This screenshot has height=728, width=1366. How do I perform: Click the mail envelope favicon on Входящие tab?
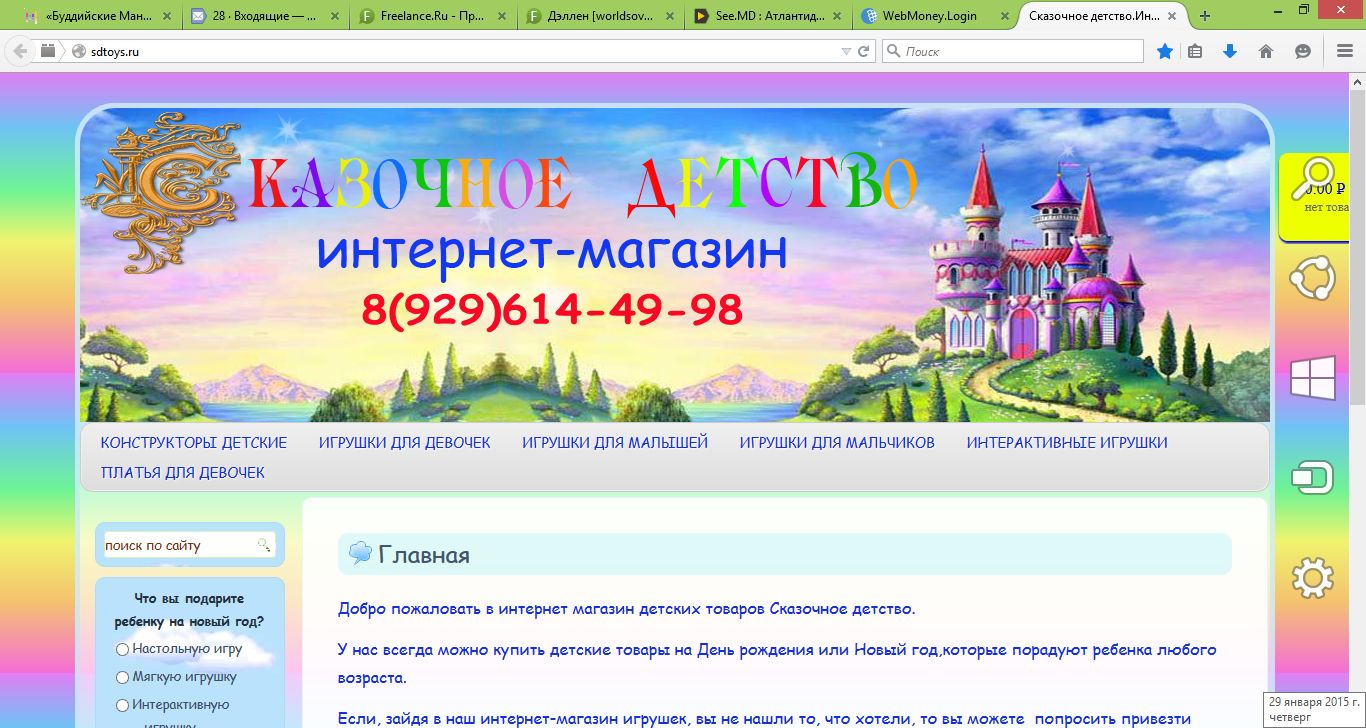(x=199, y=16)
